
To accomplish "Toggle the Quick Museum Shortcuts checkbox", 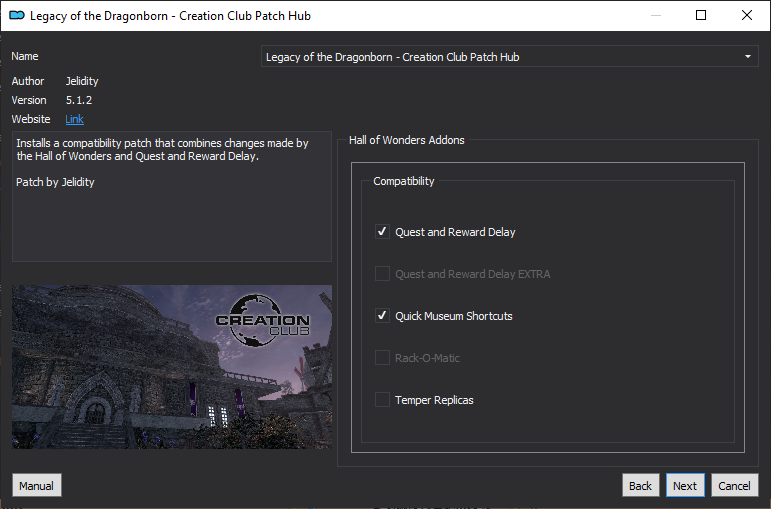I will 382,316.
